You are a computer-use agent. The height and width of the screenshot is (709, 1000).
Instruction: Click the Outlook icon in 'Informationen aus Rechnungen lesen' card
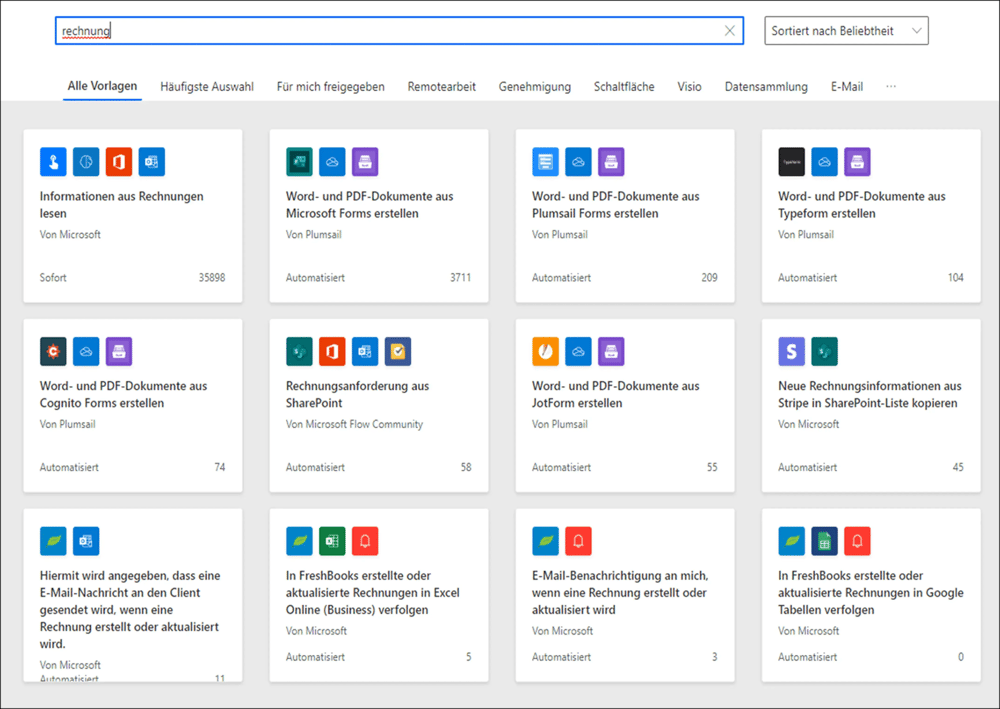click(x=152, y=162)
